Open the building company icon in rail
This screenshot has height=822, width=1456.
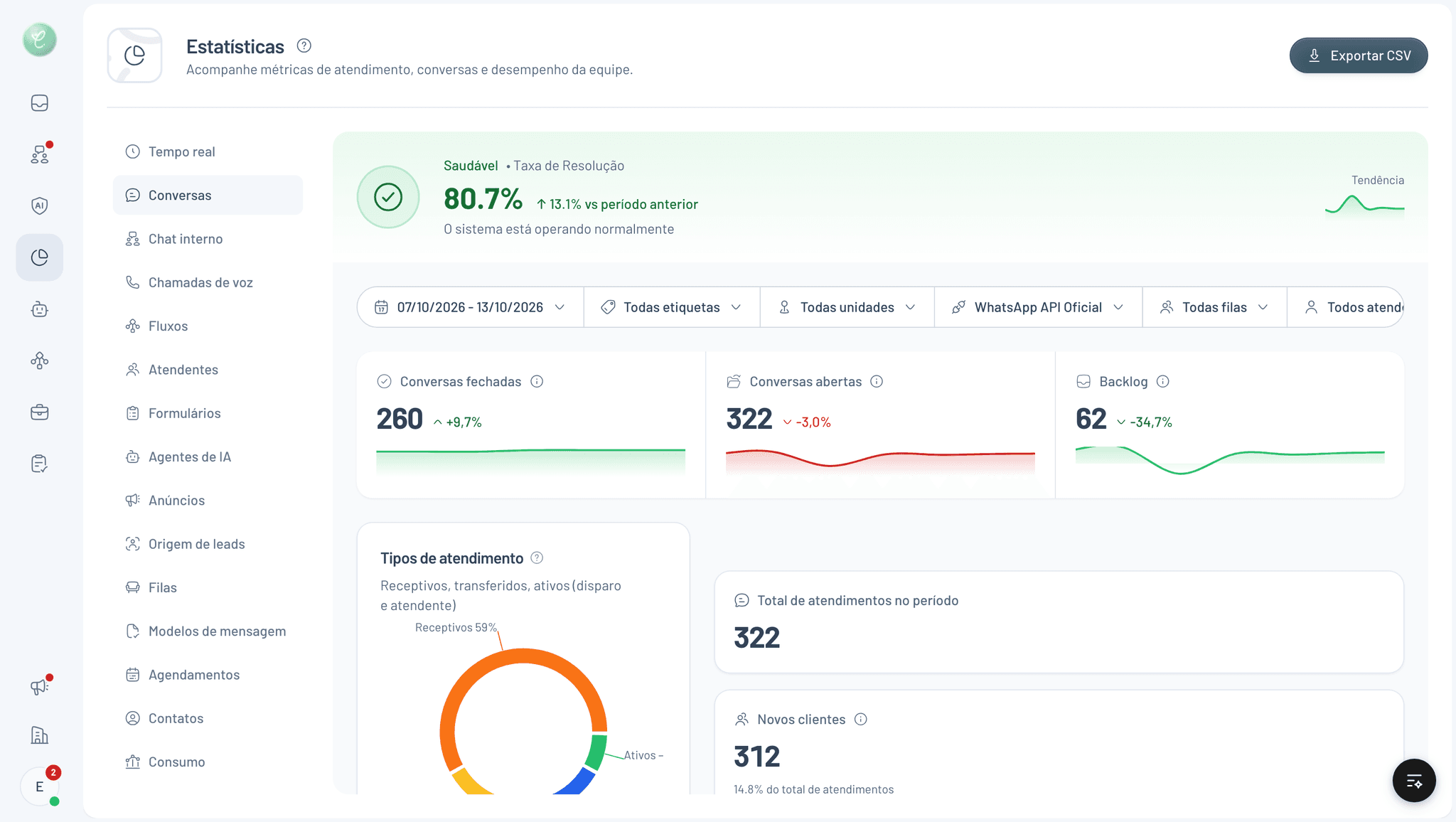click(40, 735)
